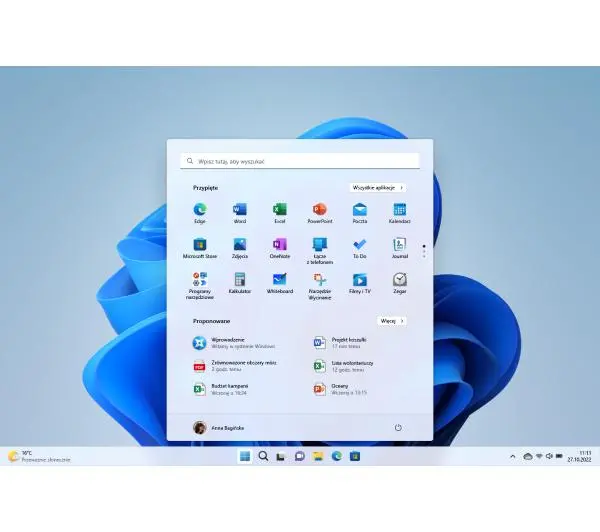This screenshot has height=532, width=600.
Task: Open the Lista wolontariuszy Excel file
Action: (343, 366)
